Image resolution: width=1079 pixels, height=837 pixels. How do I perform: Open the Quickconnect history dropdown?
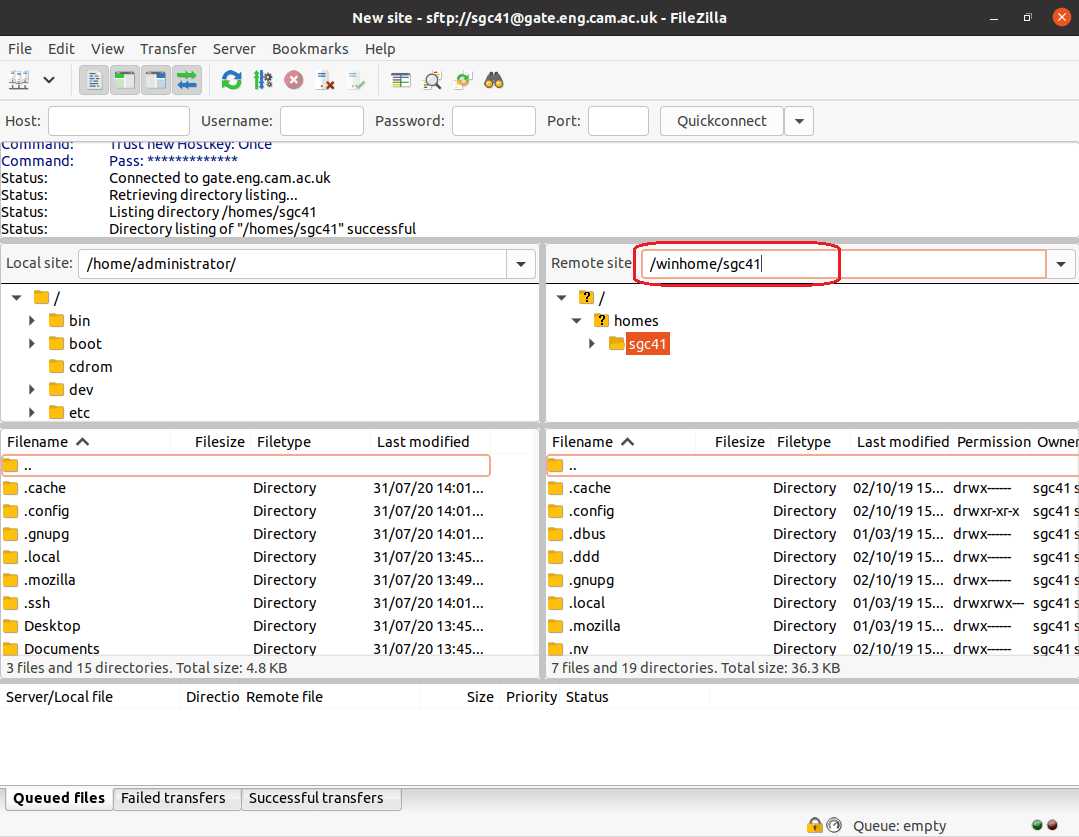pyautogui.click(x=798, y=121)
